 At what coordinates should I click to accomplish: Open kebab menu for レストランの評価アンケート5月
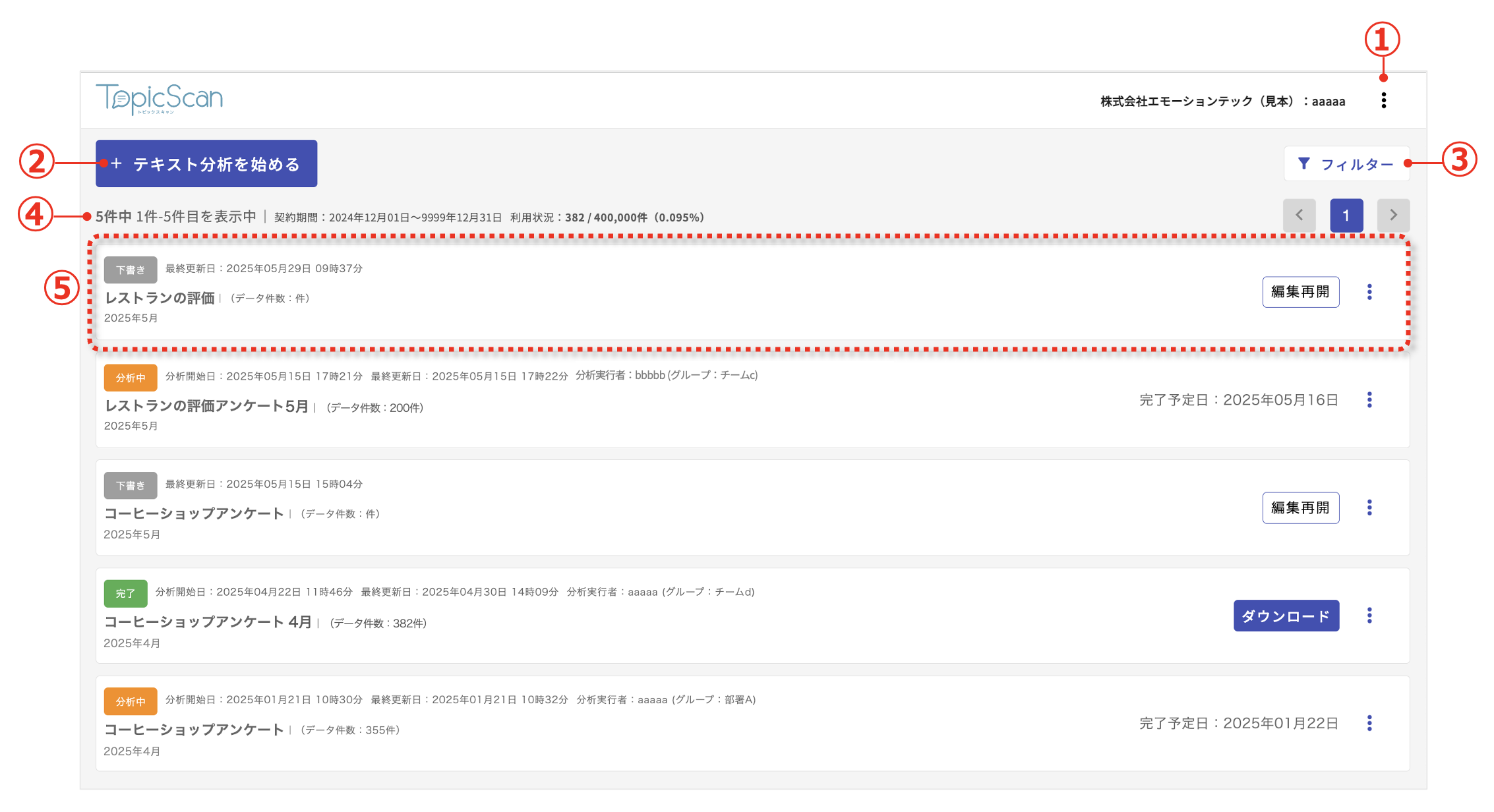coord(1369,400)
